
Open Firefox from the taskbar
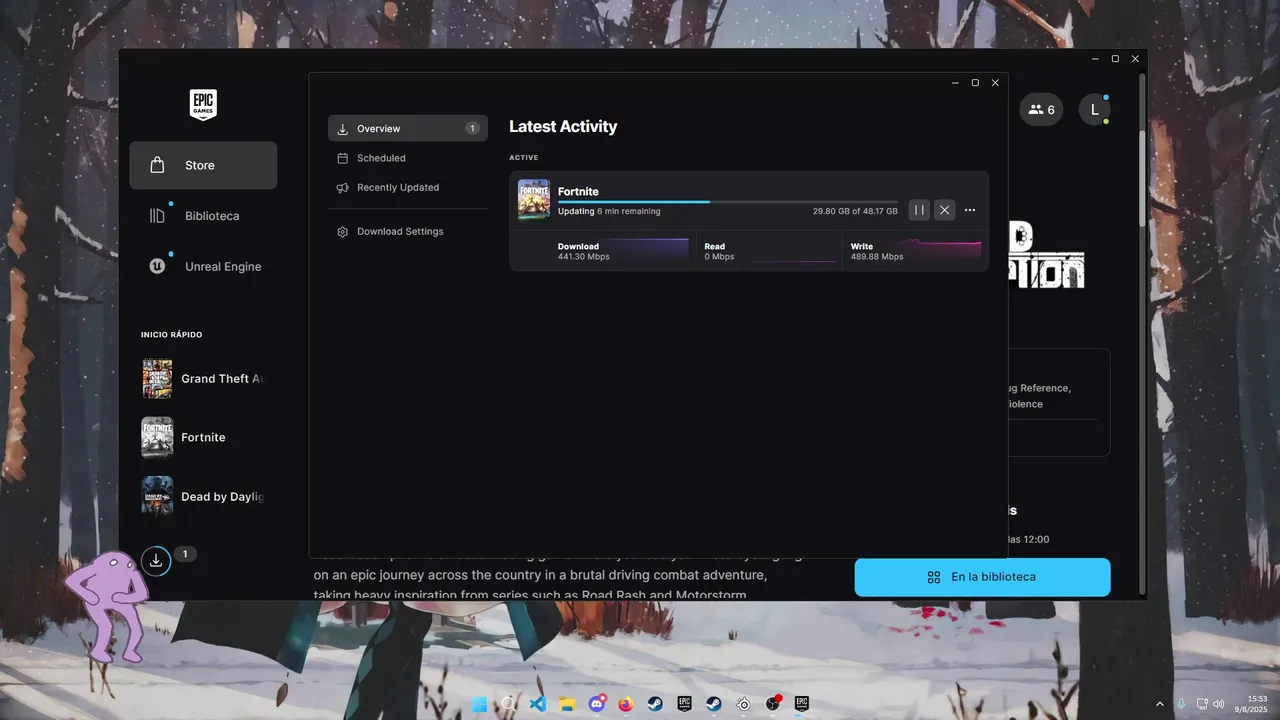click(626, 704)
